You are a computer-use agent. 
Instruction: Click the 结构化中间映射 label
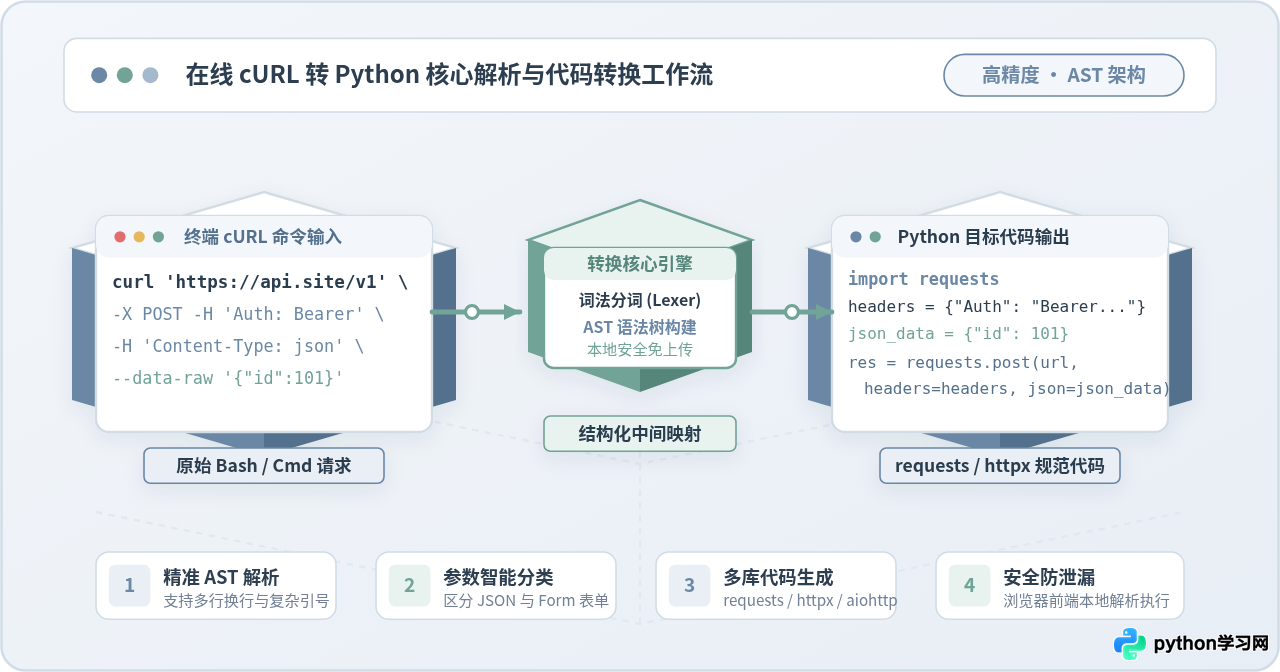click(640, 434)
